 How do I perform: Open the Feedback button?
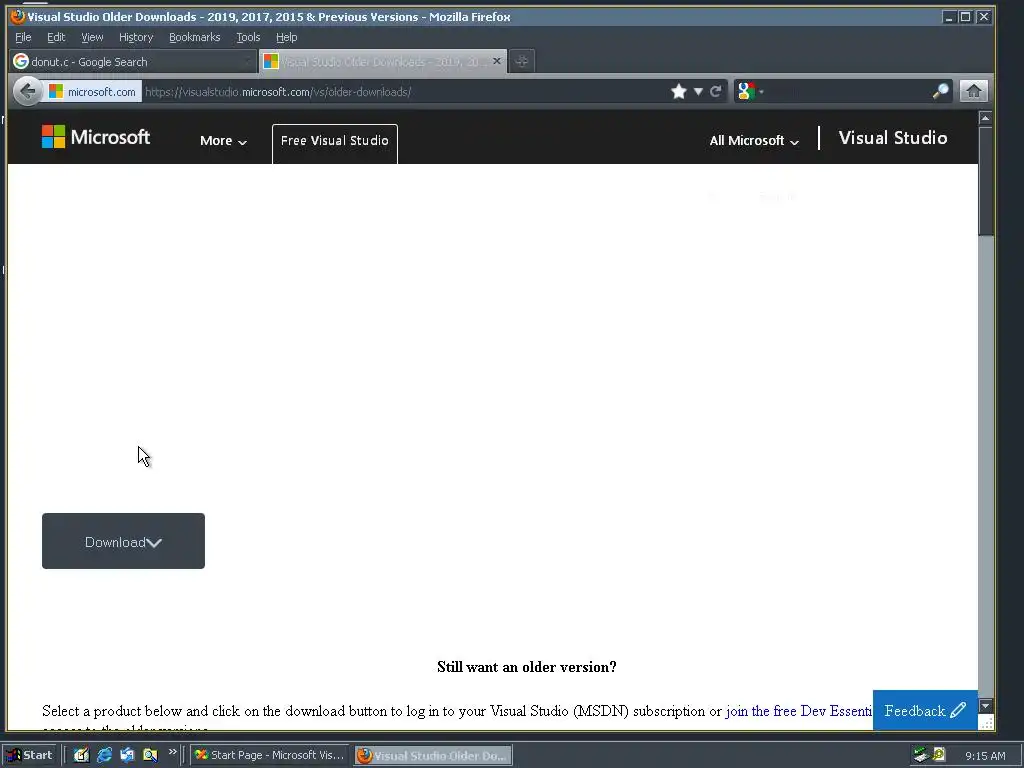[925, 711]
